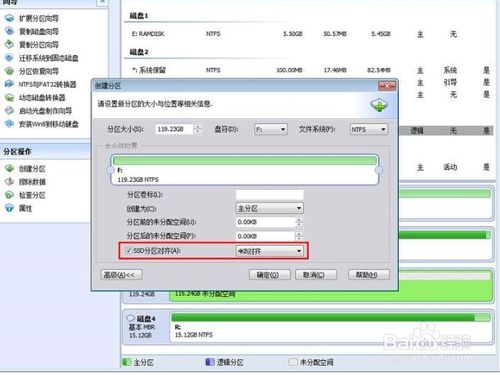Select the 扩展分区向导 text entry
The image size is (500, 375).
[x=39, y=18]
